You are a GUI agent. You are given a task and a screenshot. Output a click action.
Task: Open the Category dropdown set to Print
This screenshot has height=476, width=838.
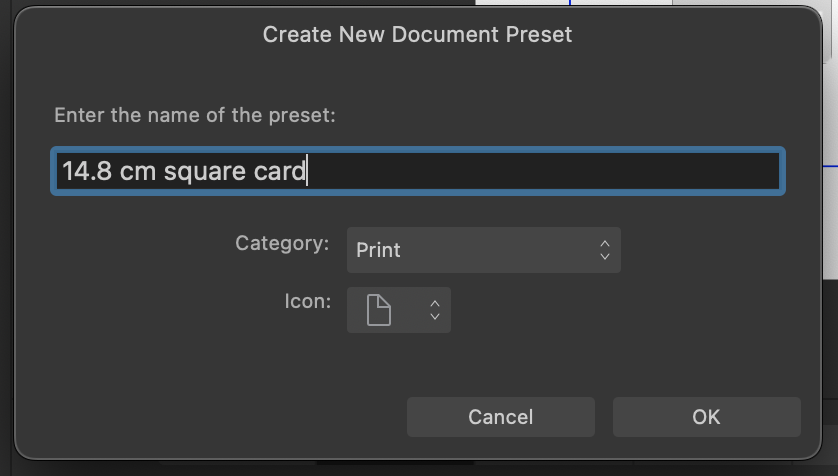tap(484, 250)
